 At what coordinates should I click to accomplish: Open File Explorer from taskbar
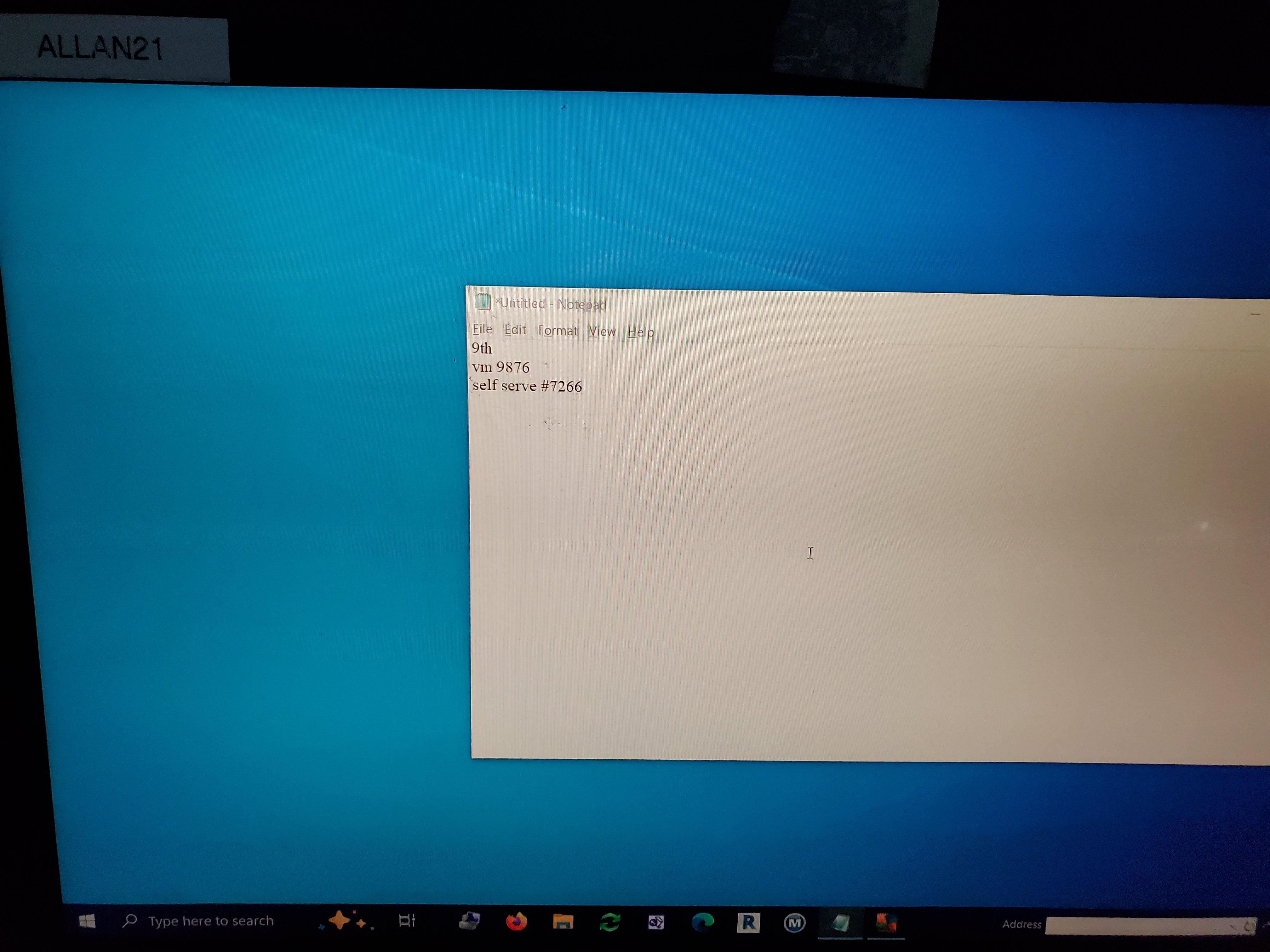(x=563, y=921)
